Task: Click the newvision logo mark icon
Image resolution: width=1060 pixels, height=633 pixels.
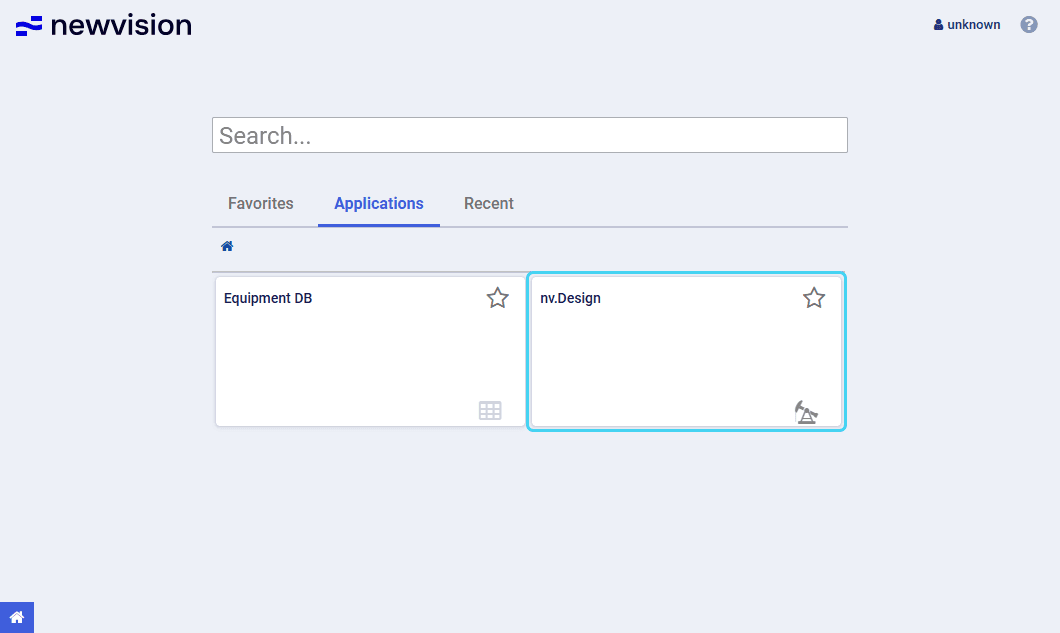Action: [29, 26]
